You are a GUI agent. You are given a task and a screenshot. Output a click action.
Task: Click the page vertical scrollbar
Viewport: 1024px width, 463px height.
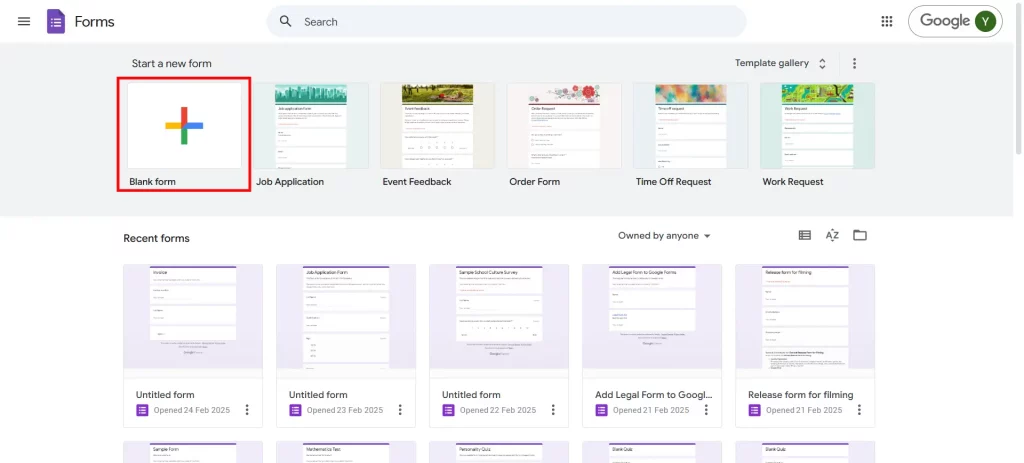(x=1018, y=78)
